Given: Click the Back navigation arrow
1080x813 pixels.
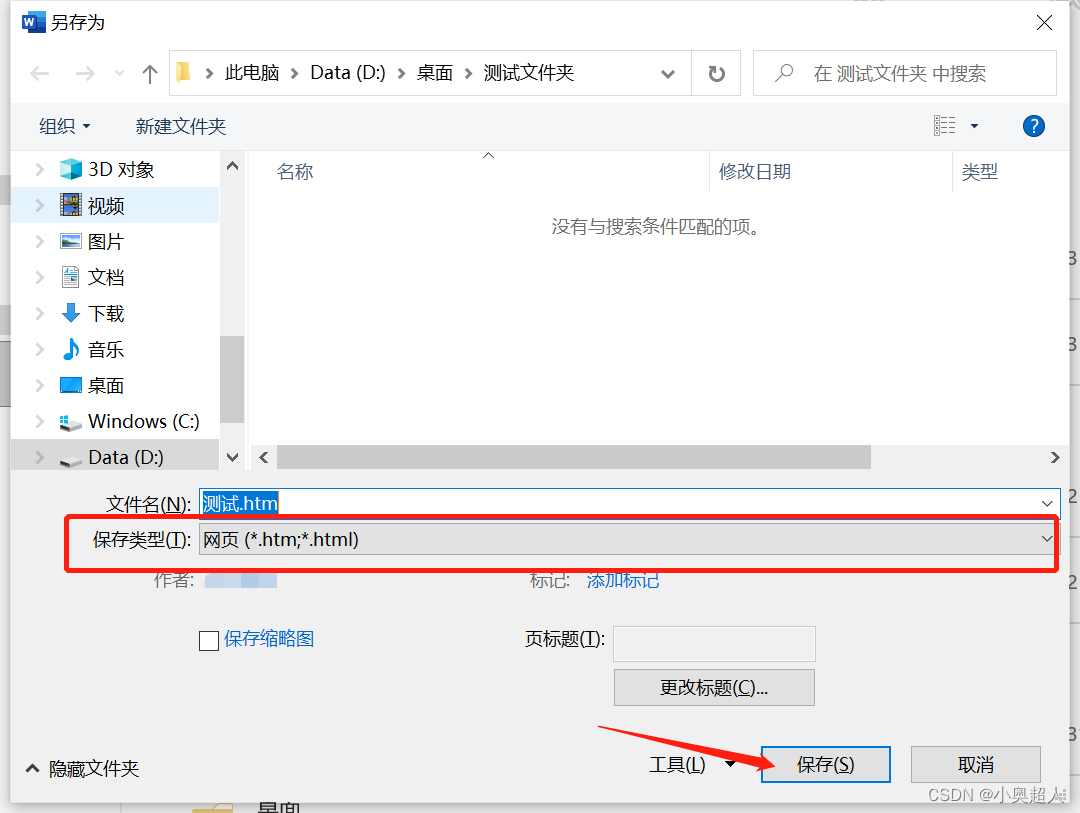Looking at the screenshot, I should (x=40, y=73).
